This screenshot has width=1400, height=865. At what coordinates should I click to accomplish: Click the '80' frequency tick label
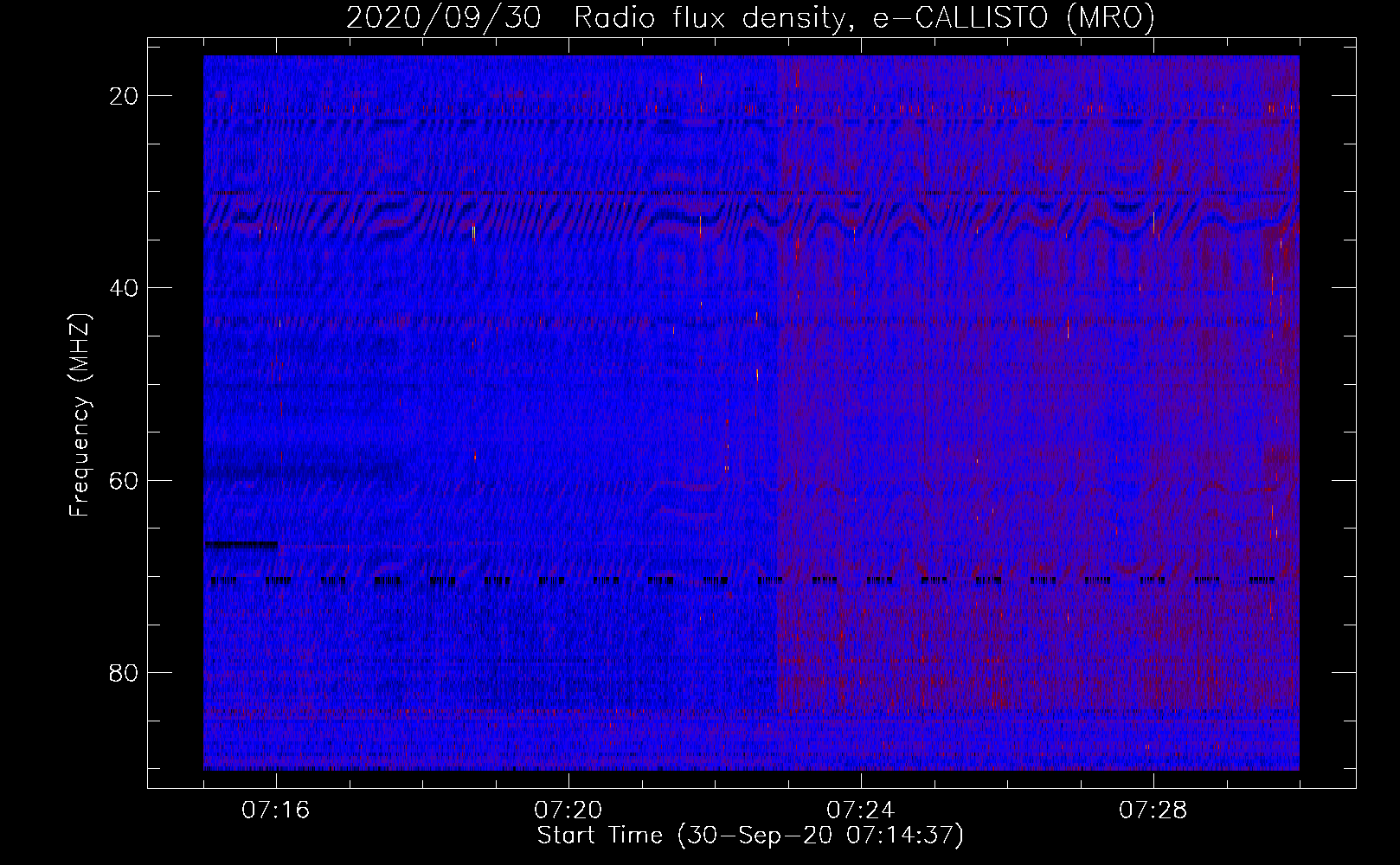[x=125, y=672]
